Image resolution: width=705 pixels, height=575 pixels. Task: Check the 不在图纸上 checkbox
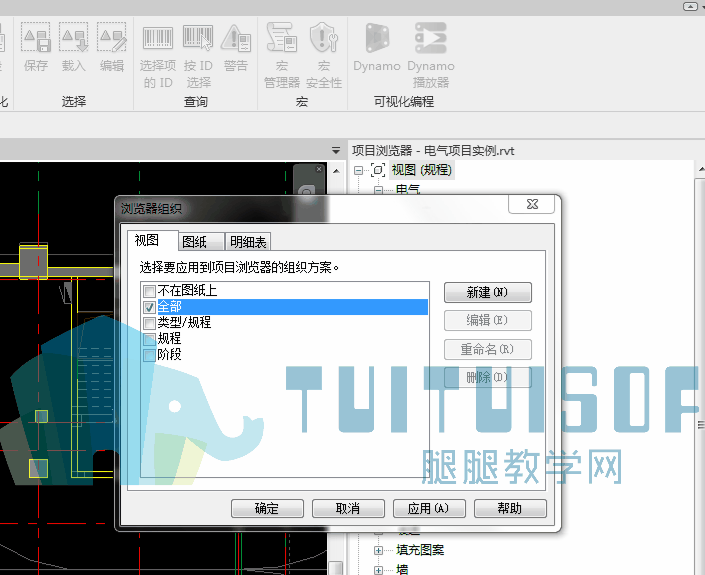(x=149, y=291)
